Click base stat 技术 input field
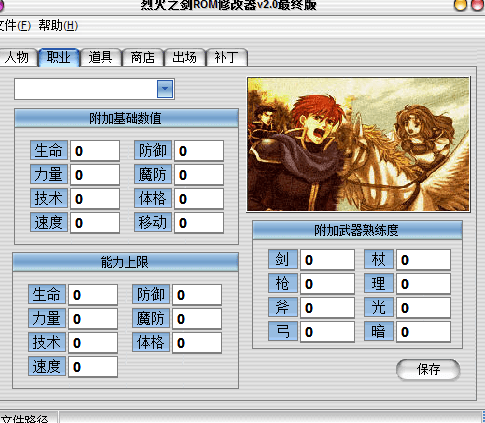 [x=95, y=199]
